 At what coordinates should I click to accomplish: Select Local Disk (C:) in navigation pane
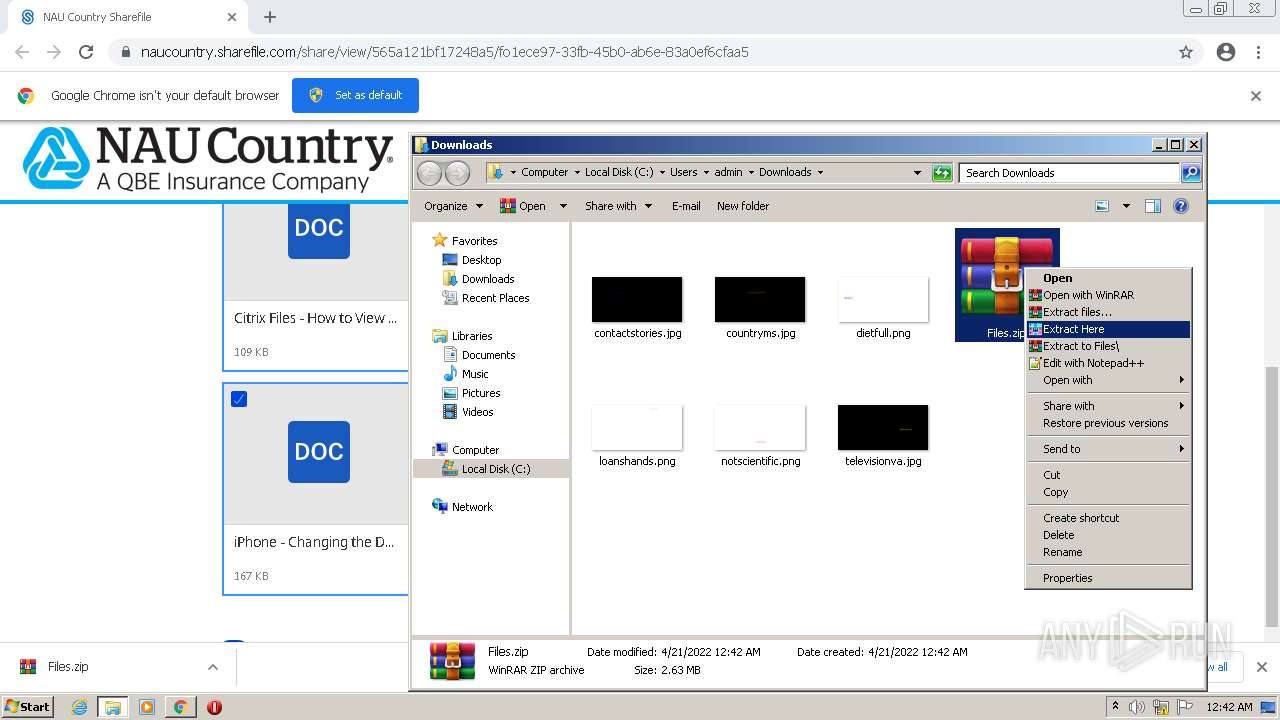pyautogui.click(x=495, y=469)
